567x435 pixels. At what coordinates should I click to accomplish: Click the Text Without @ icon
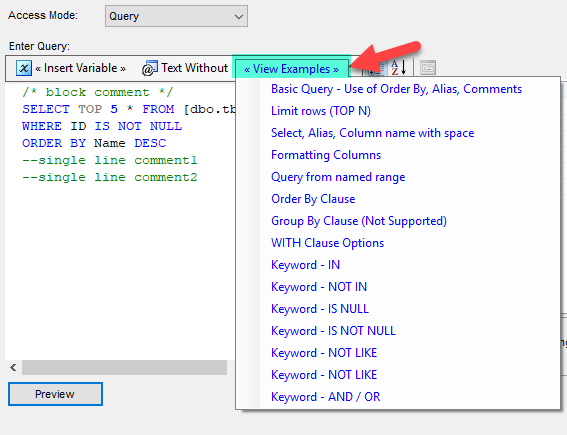(150, 68)
